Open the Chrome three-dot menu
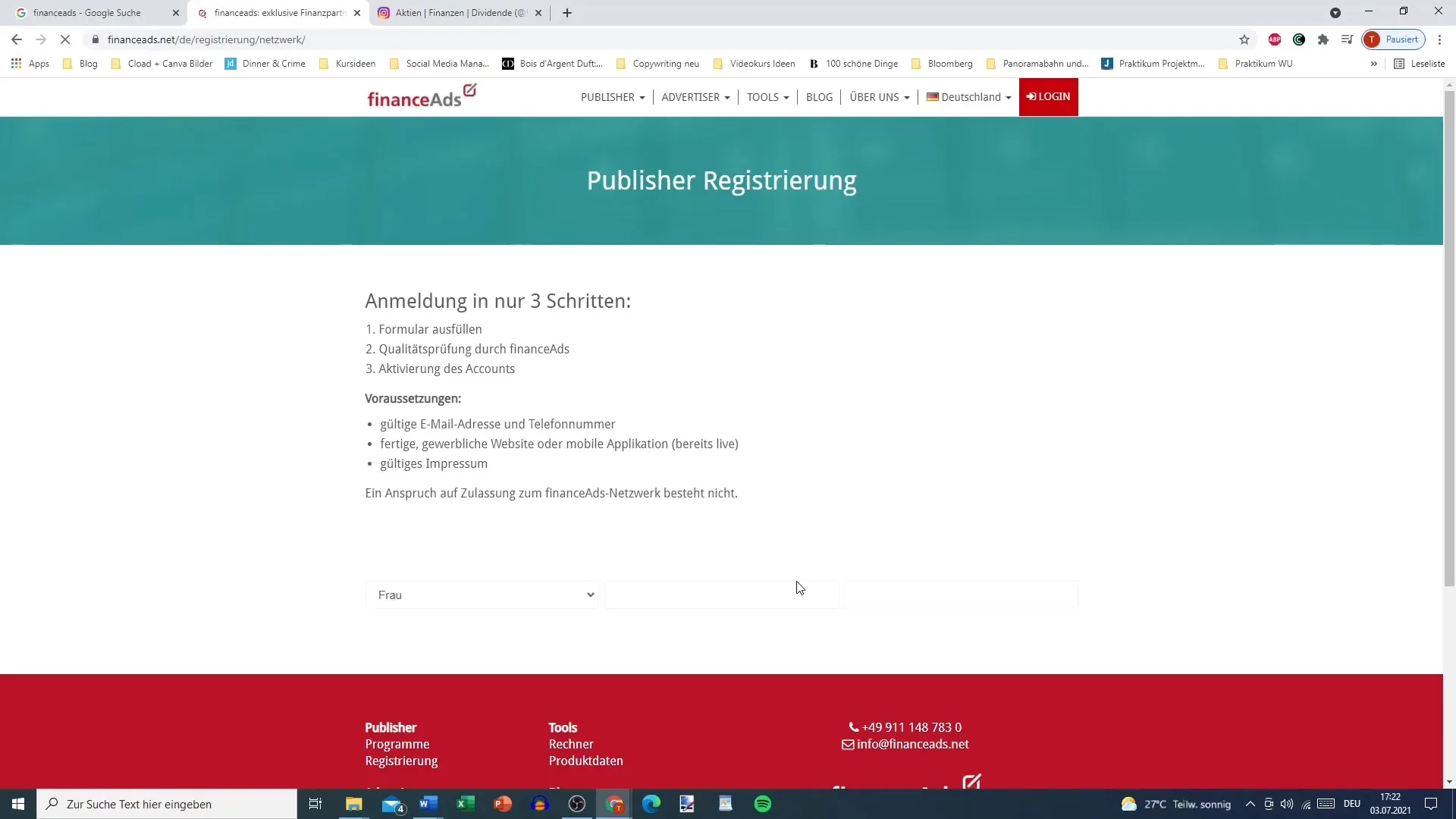The width and height of the screenshot is (1456, 819). click(x=1440, y=39)
